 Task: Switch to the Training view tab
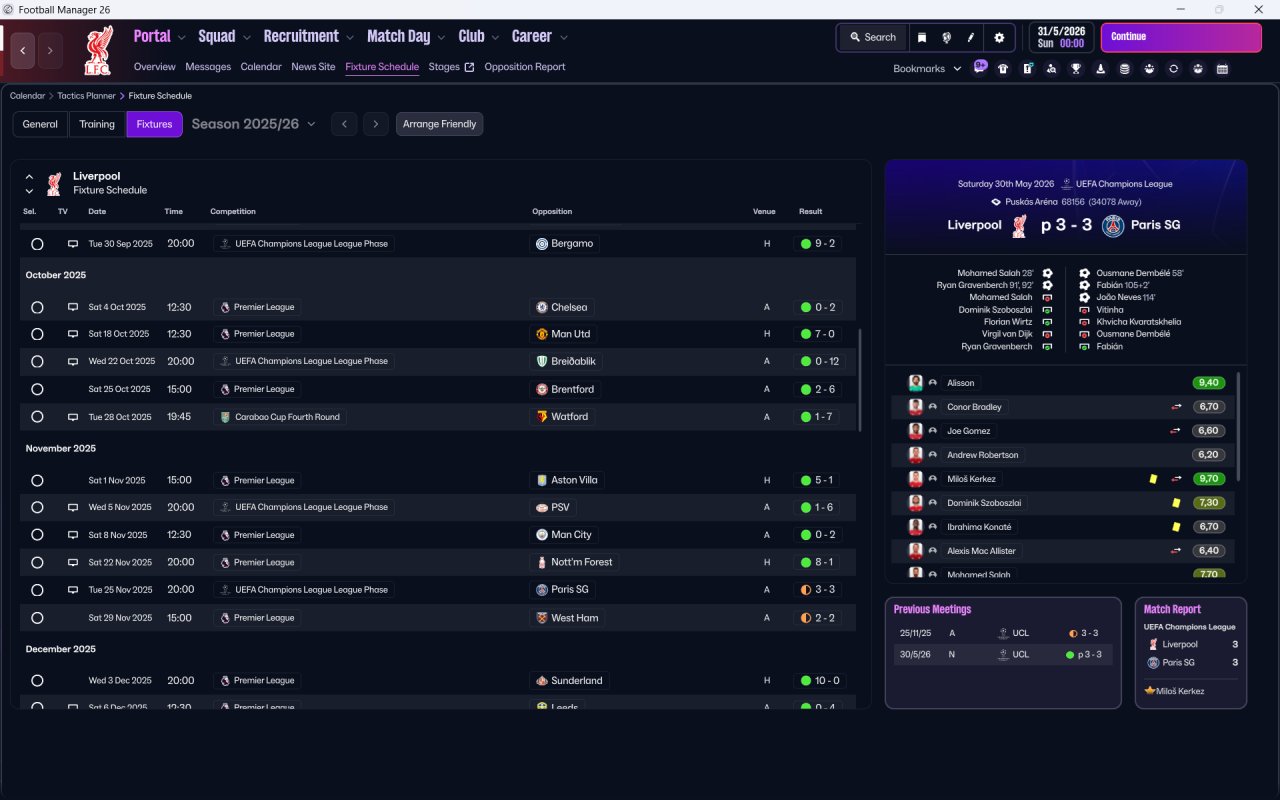[97, 124]
